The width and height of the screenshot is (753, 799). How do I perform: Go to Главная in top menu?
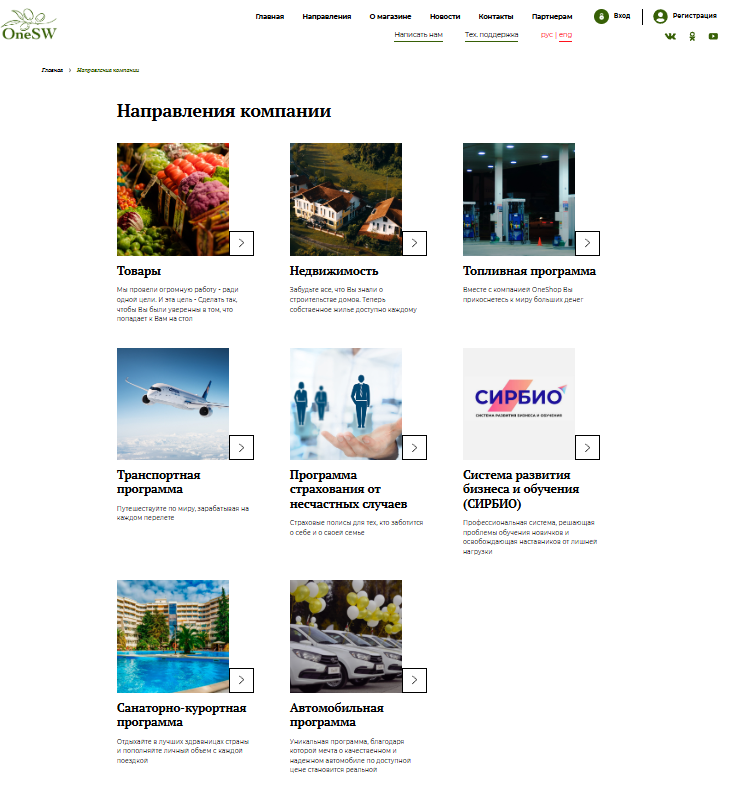coord(270,16)
